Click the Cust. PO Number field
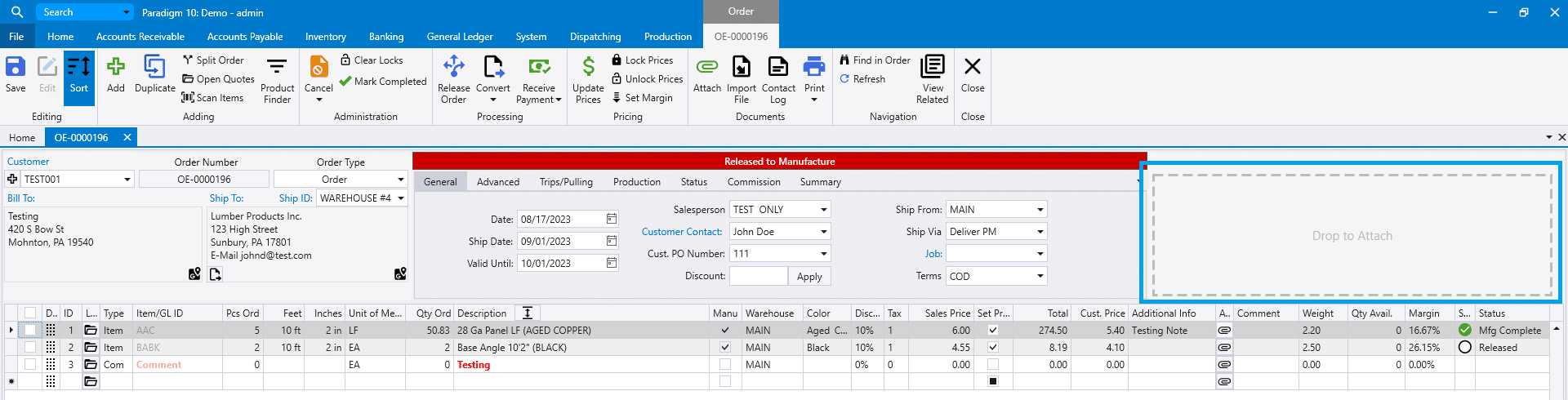This screenshot has height=400, width=1568. (x=780, y=254)
